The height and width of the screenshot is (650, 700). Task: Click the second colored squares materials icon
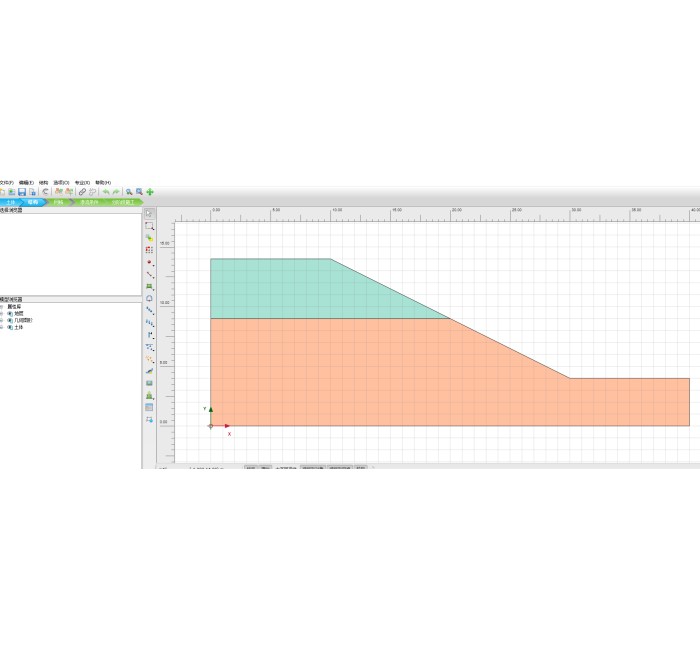click(69, 192)
